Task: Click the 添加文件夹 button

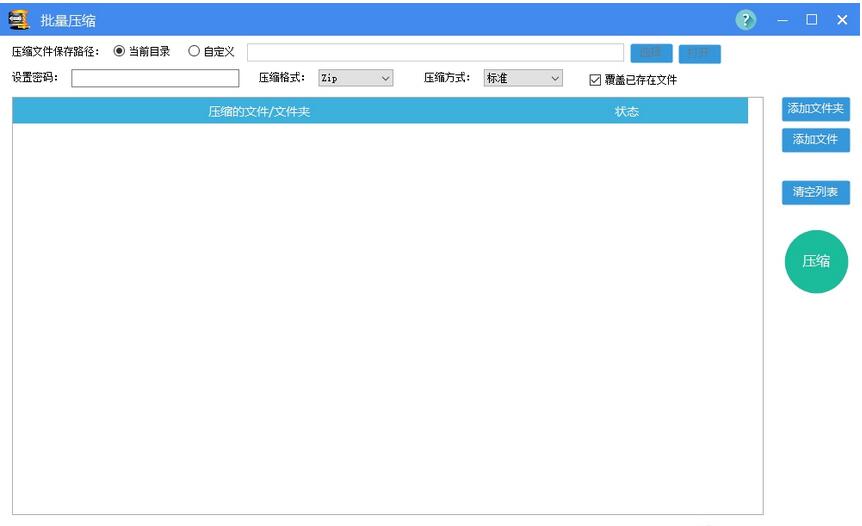Action: pos(816,109)
